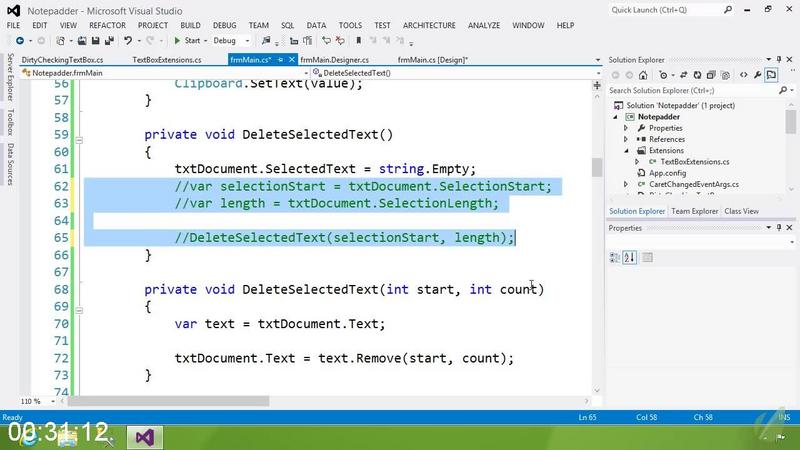This screenshot has height=450, width=800.
Task: Toggle Alphabetical sort in Properties panel
Action: coord(630,258)
